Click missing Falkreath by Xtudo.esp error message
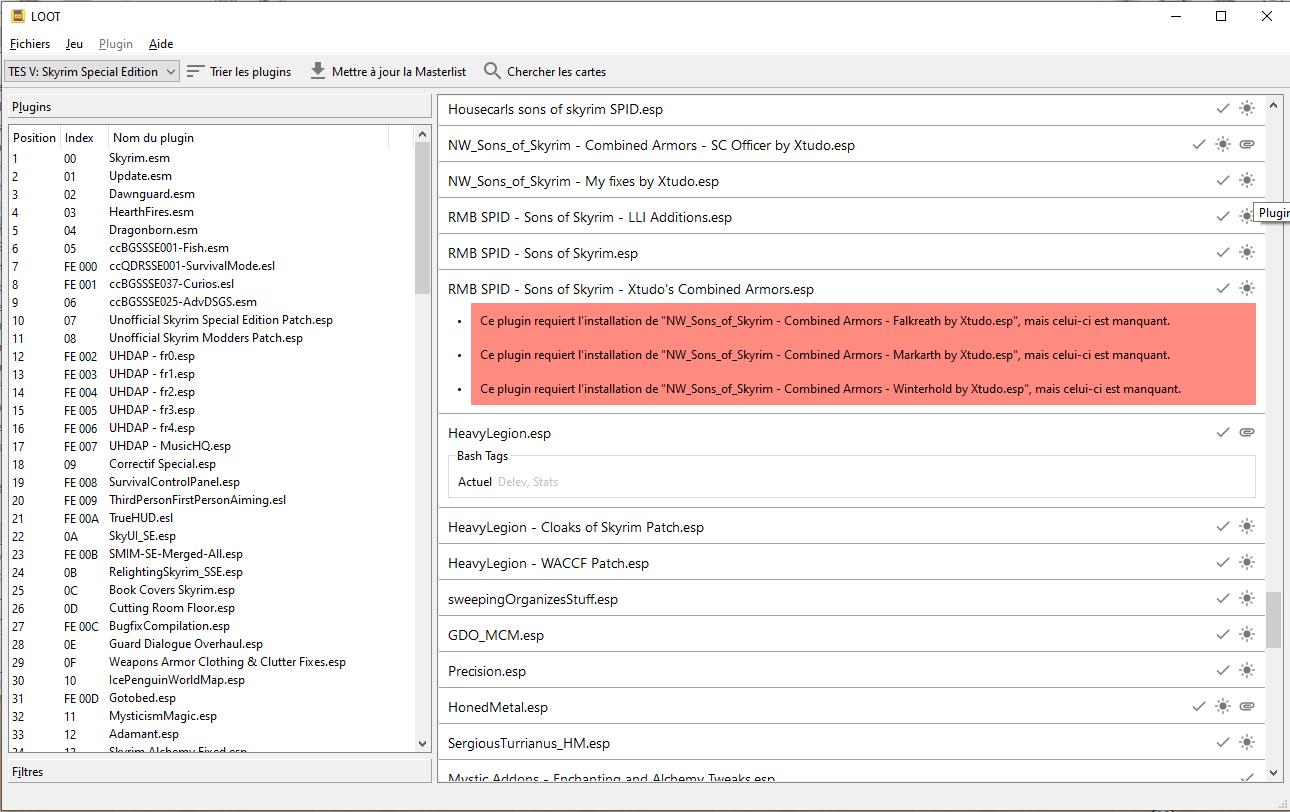The image size is (1290, 812). pos(825,321)
